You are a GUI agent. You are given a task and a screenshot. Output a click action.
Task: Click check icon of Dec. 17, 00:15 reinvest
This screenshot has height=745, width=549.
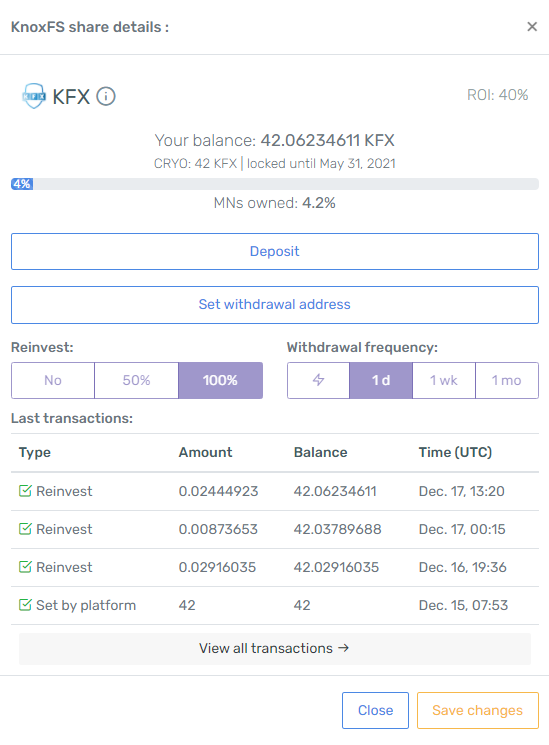point(25,529)
